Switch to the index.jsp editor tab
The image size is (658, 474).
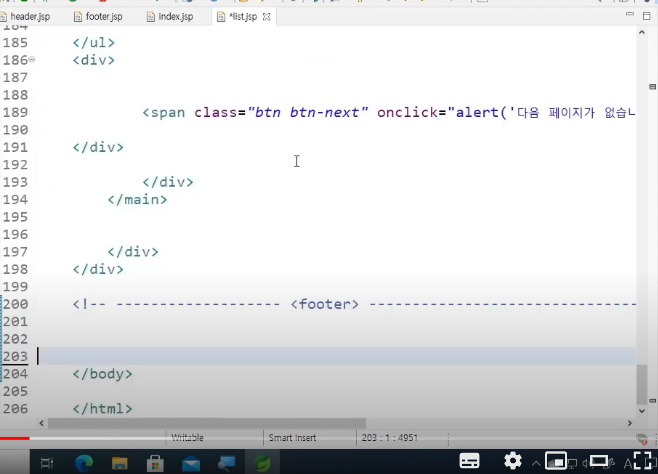pos(170,17)
